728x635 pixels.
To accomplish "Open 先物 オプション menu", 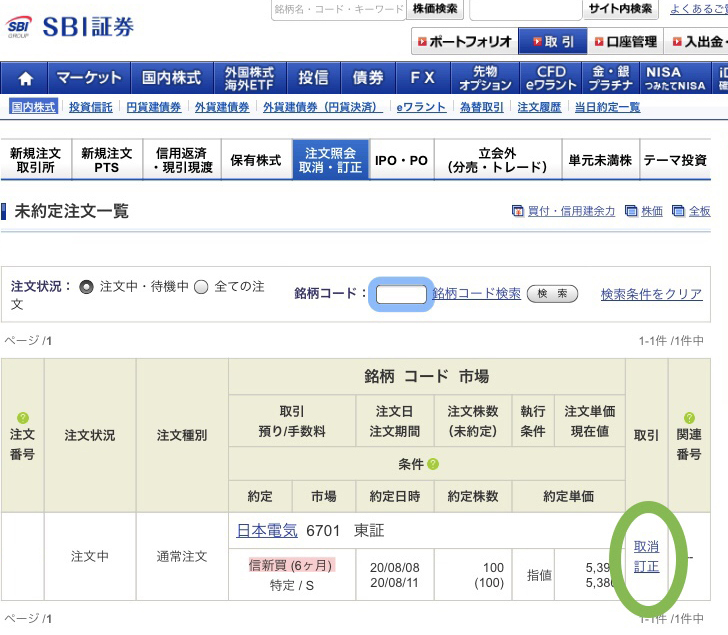I will 485,78.
